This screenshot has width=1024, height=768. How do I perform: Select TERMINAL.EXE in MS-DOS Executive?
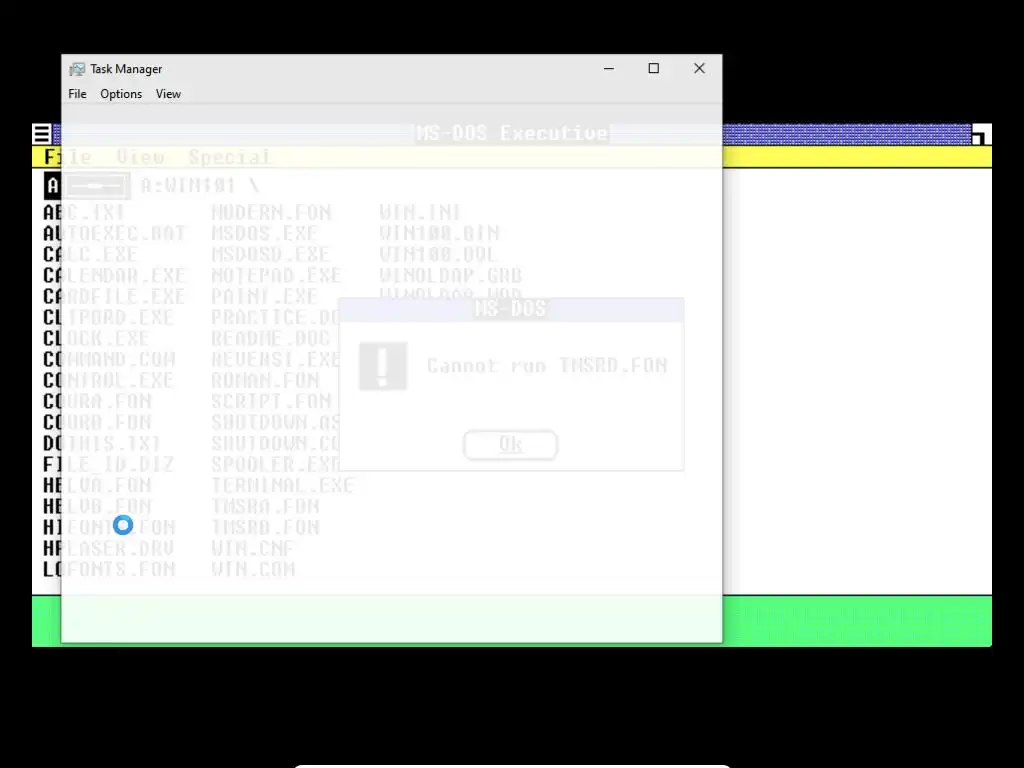tap(282, 485)
